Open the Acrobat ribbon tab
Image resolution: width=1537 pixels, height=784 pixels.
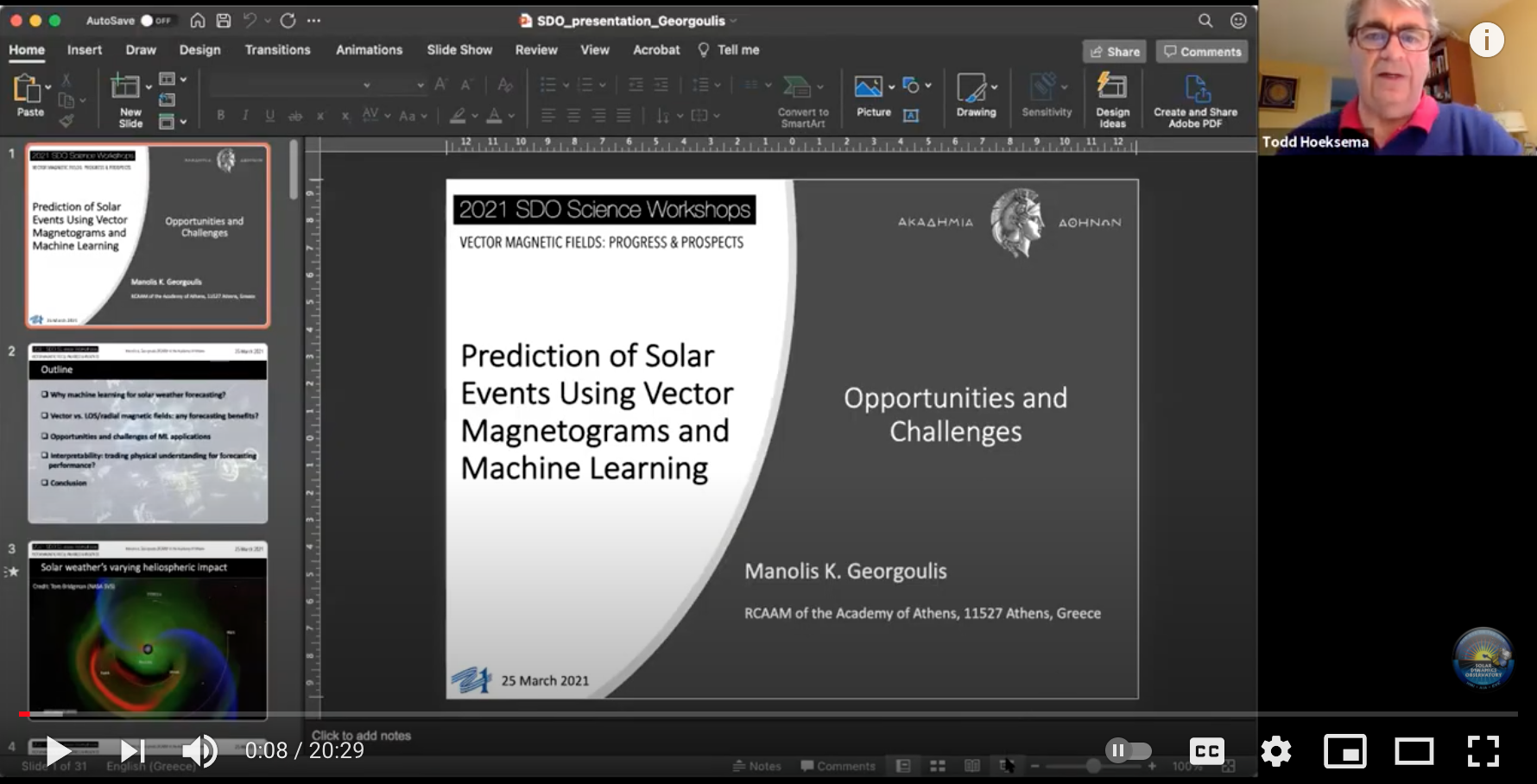(656, 50)
